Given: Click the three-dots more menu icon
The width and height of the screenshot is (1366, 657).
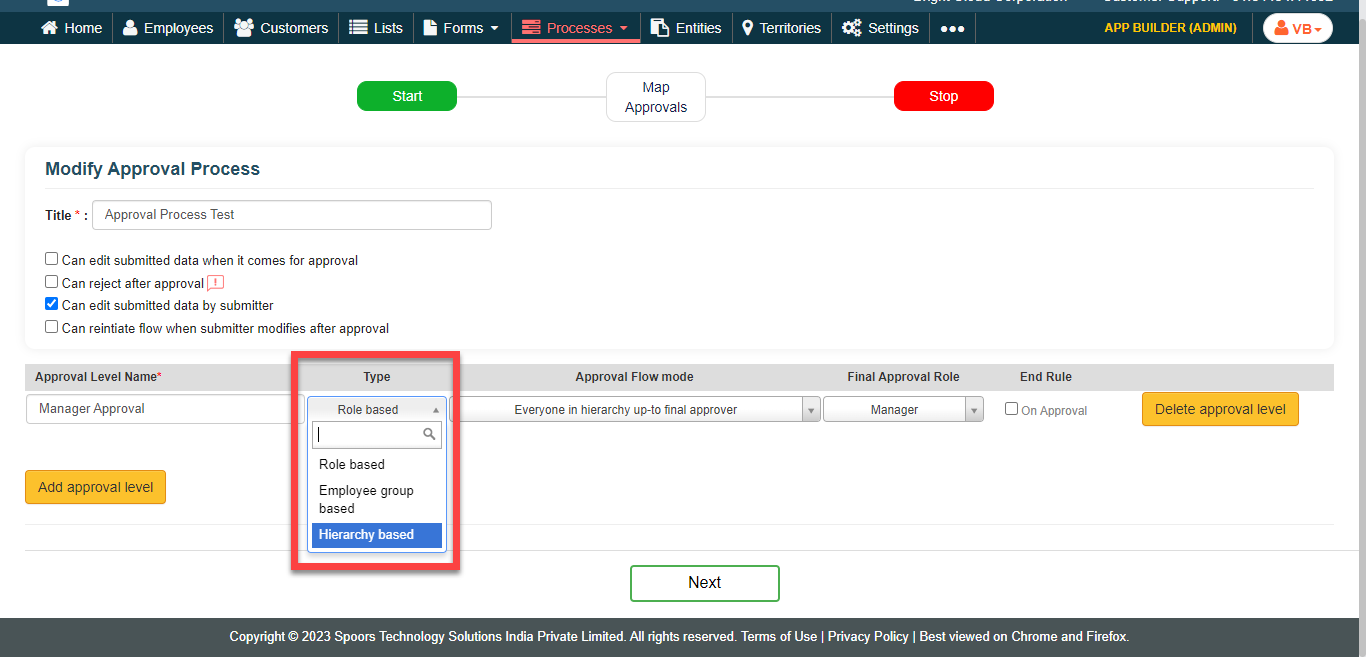Looking at the screenshot, I should (x=952, y=28).
